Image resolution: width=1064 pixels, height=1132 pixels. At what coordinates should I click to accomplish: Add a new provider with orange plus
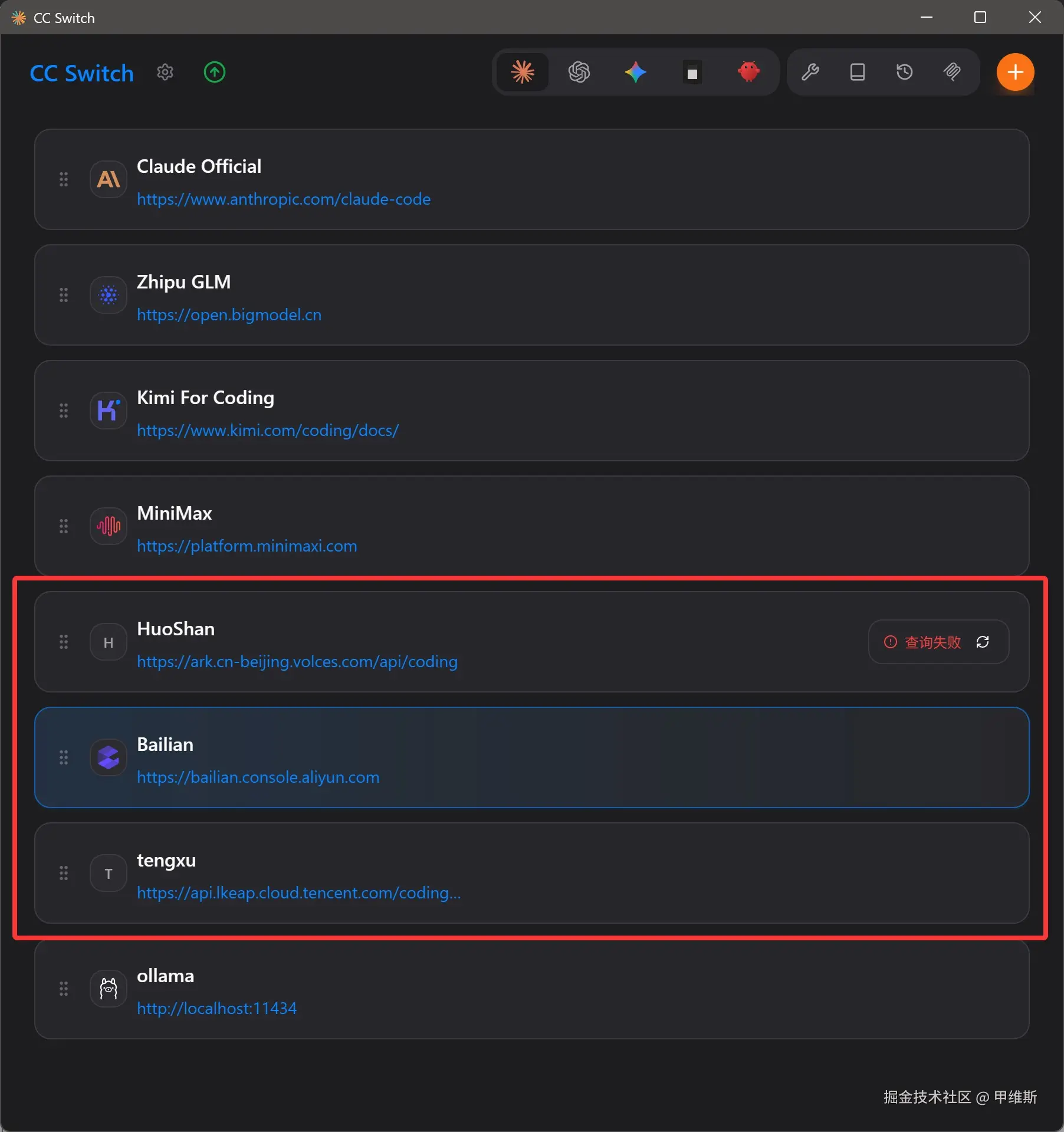tap(1015, 73)
